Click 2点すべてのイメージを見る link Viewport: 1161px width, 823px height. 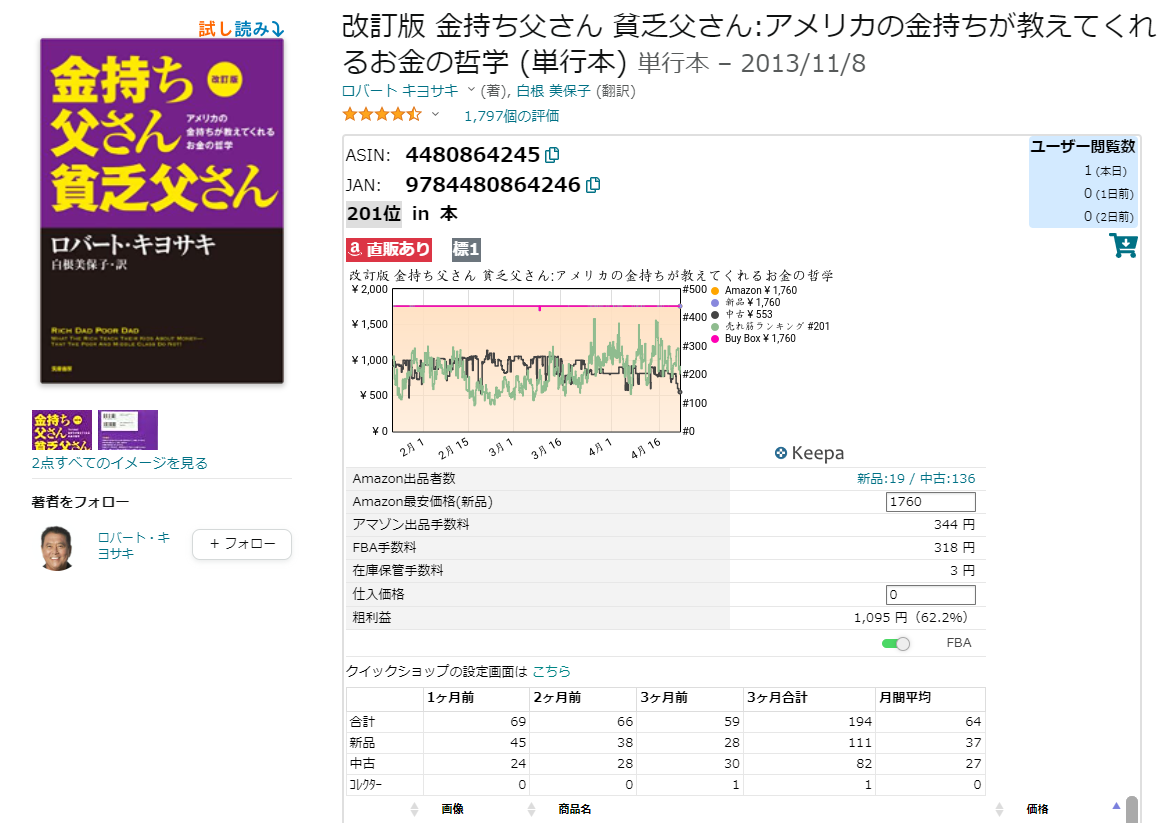click(x=119, y=463)
